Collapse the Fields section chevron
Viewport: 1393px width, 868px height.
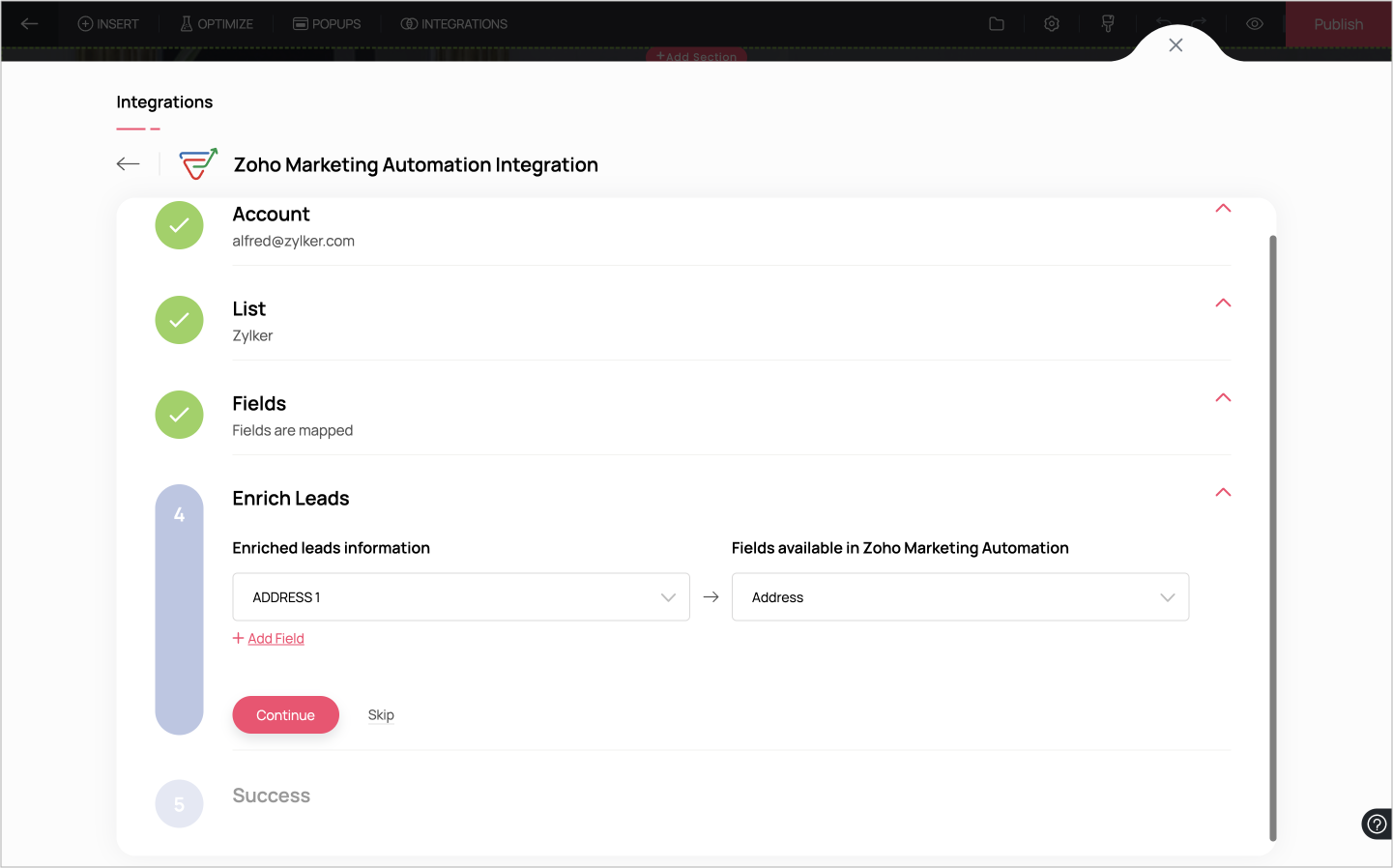tap(1223, 398)
